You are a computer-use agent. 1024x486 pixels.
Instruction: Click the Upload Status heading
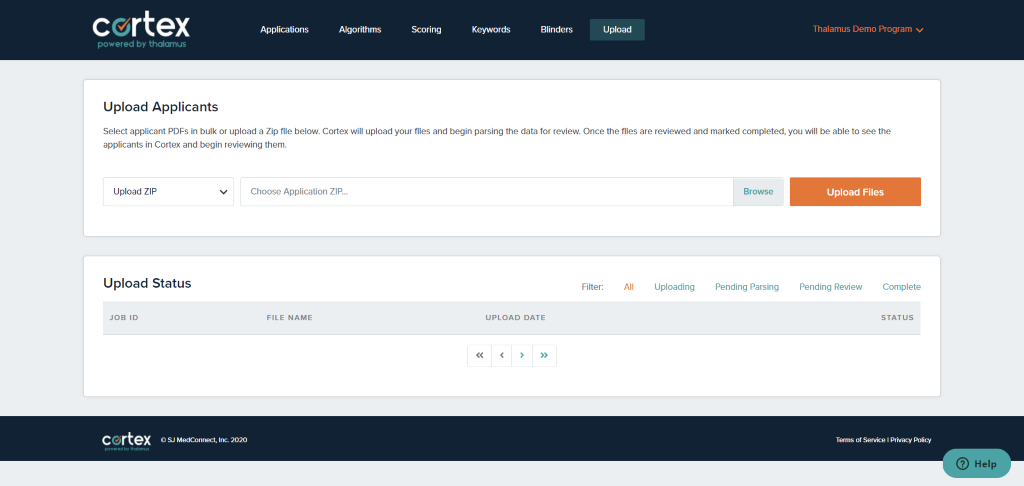[147, 283]
